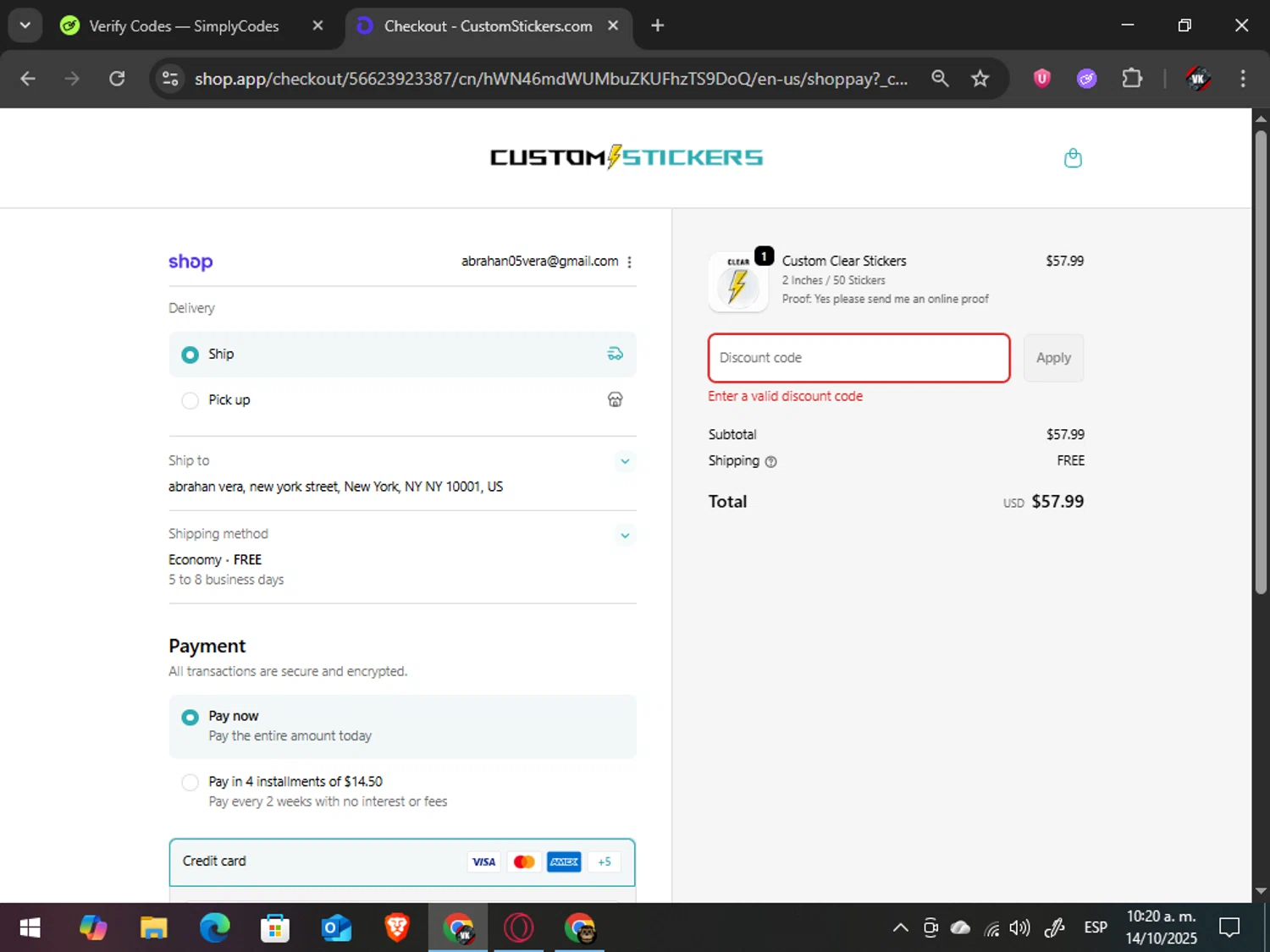Click the volume speaker tray icon
This screenshot has width=1270, height=952.
point(1020,928)
